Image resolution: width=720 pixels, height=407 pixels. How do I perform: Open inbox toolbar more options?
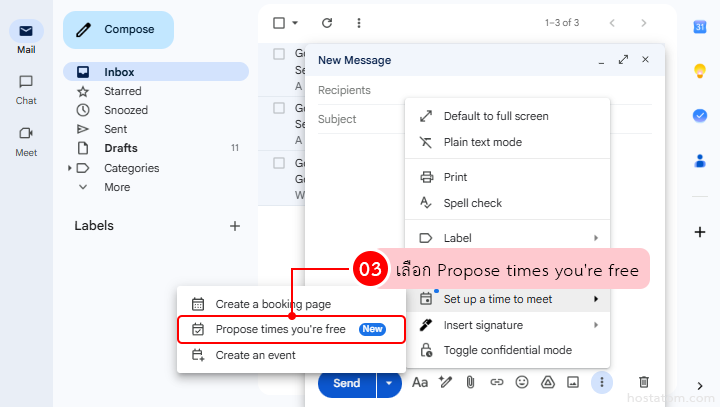tap(359, 23)
